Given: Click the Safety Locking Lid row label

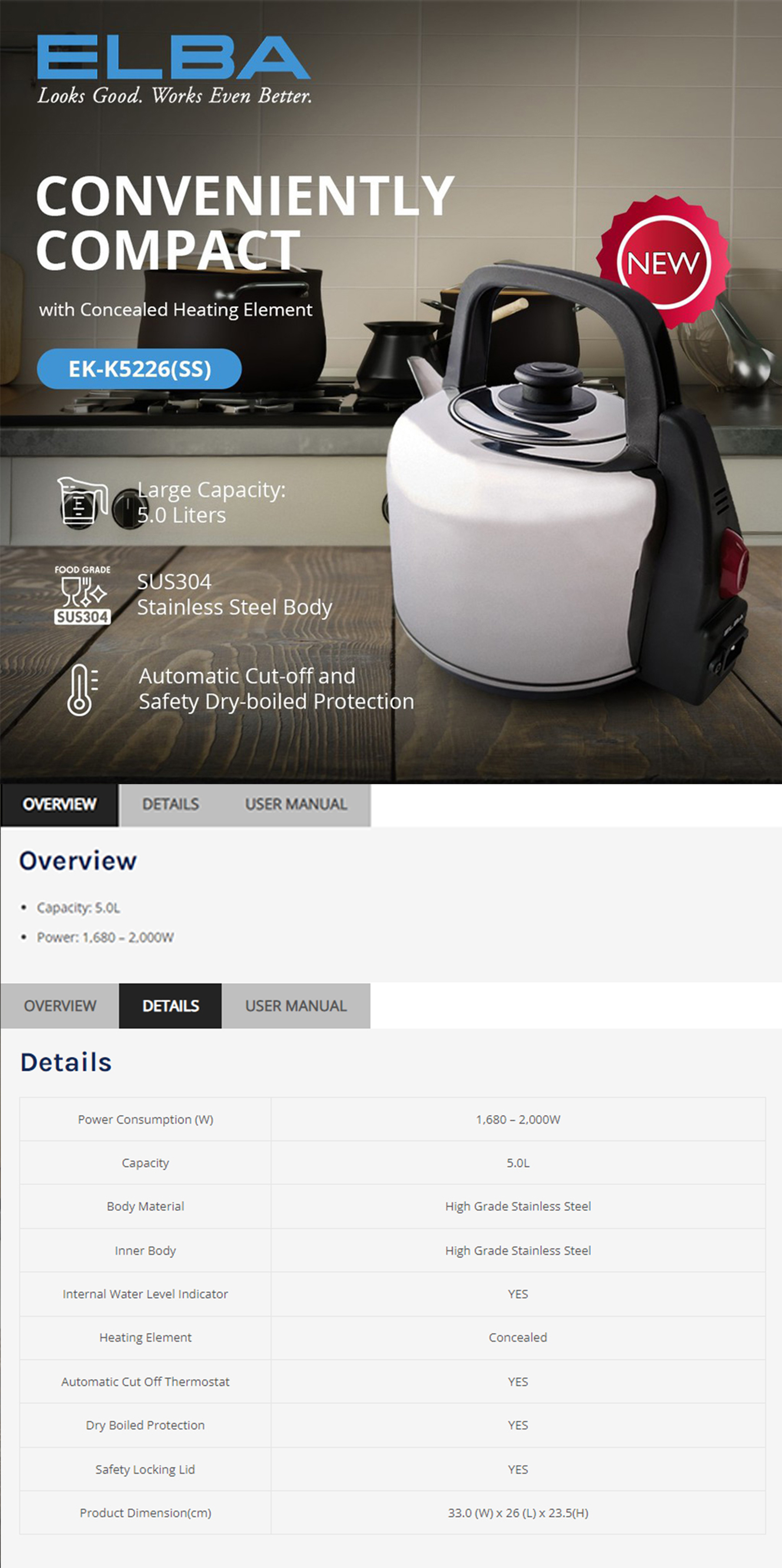Looking at the screenshot, I should [146, 1469].
